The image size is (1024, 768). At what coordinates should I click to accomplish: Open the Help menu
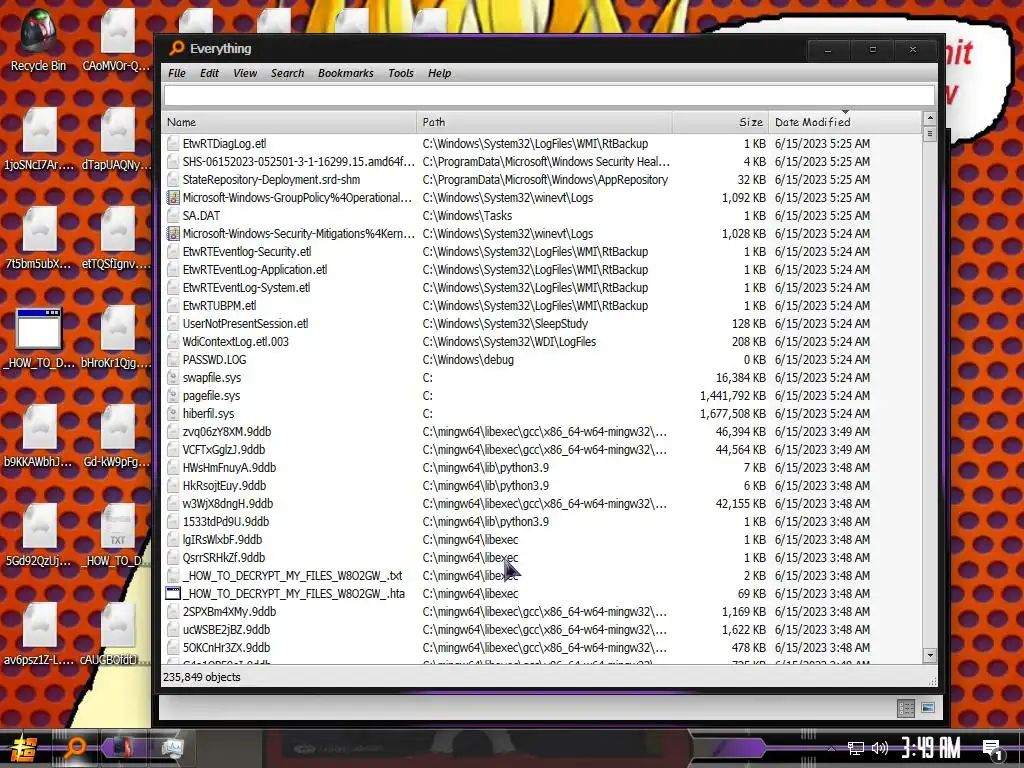click(x=440, y=73)
